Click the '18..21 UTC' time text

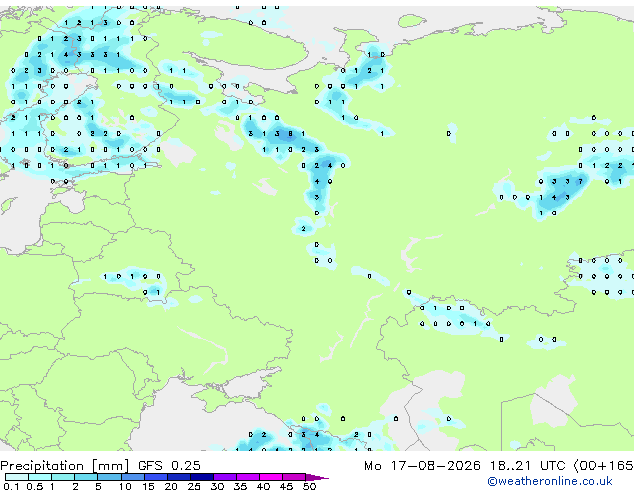pyautogui.click(x=527, y=466)
